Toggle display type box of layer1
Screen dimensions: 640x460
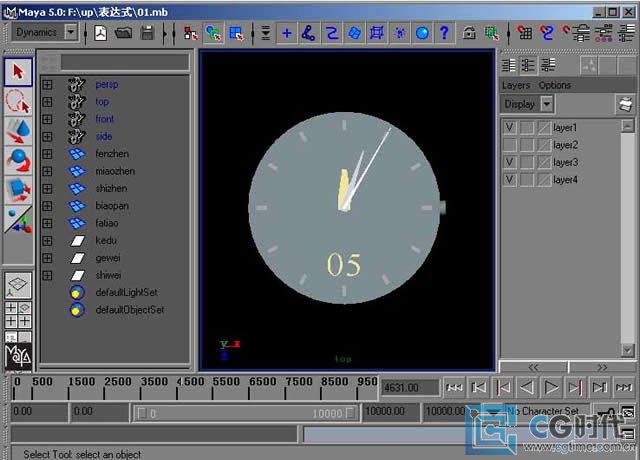click(527, 128)
